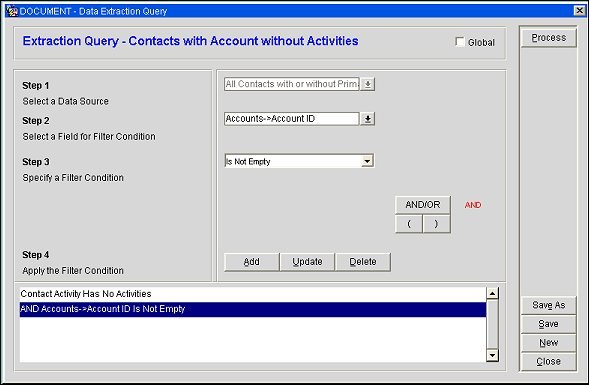
Task: Open the Accounts->Account ID field list arrow
Action: 368,119
